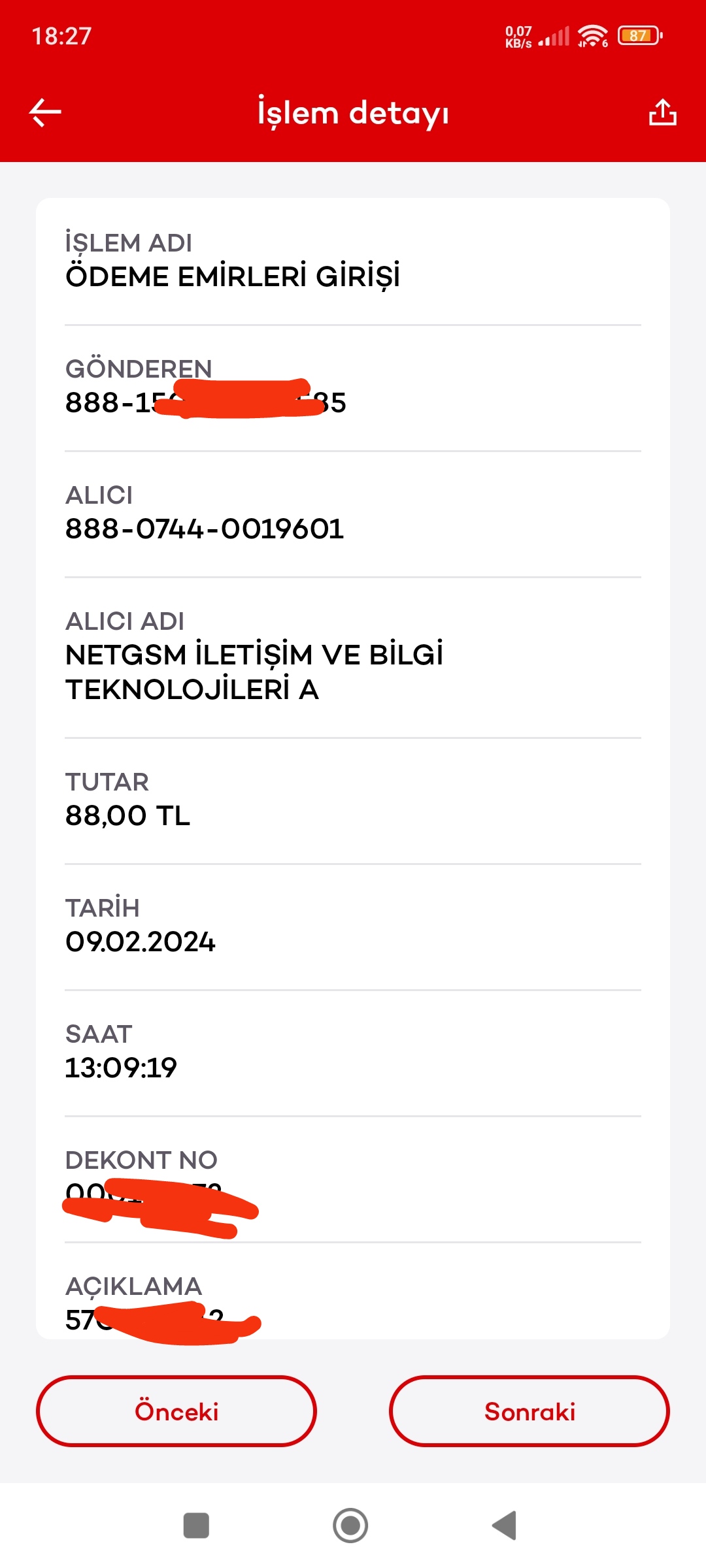Viewport: 706px width, 1568px height.
Task: Tap the battery indicator in status bar
Action: (640, 35)
